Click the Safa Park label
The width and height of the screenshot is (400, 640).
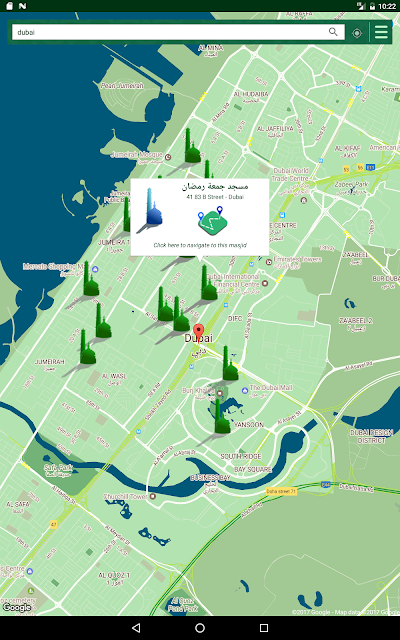[58, 470]
